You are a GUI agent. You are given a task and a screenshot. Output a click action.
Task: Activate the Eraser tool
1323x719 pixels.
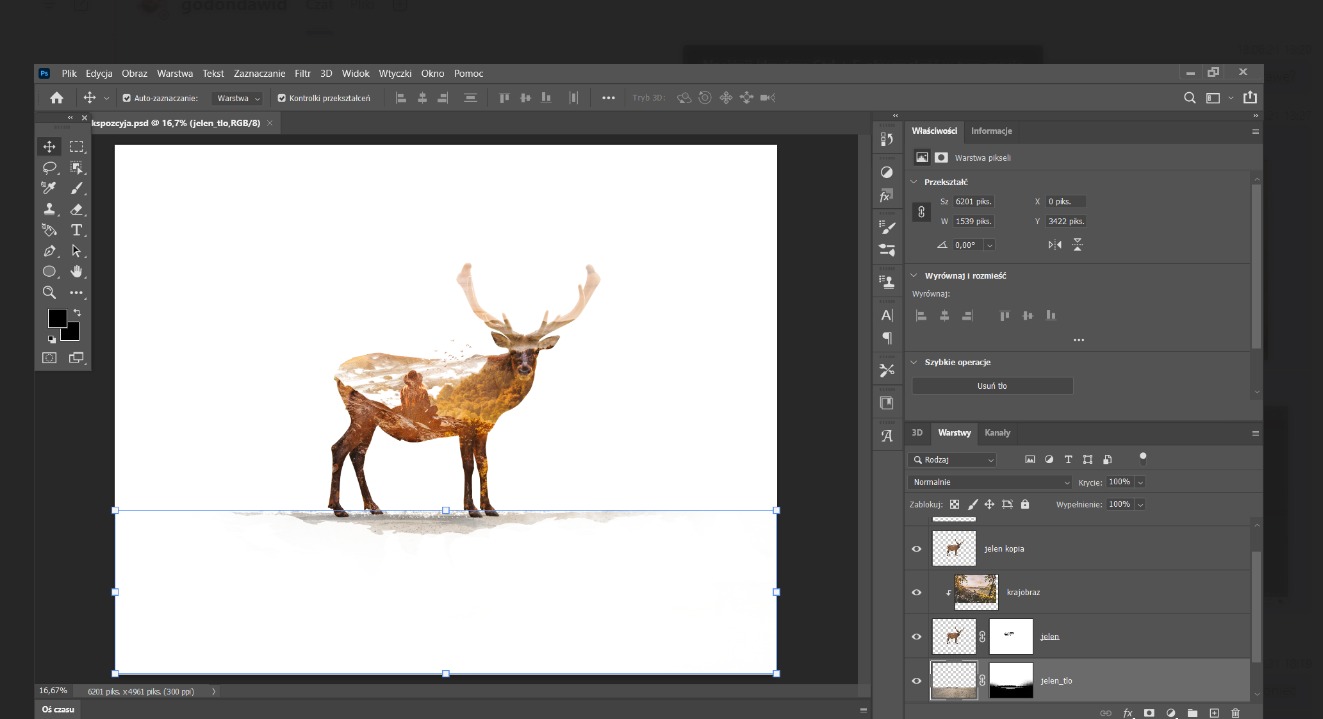[x=77, y=209]
